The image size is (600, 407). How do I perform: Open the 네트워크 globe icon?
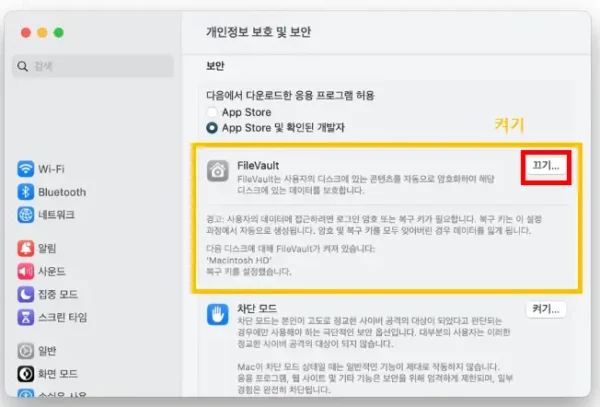click(x=26, y=215)
